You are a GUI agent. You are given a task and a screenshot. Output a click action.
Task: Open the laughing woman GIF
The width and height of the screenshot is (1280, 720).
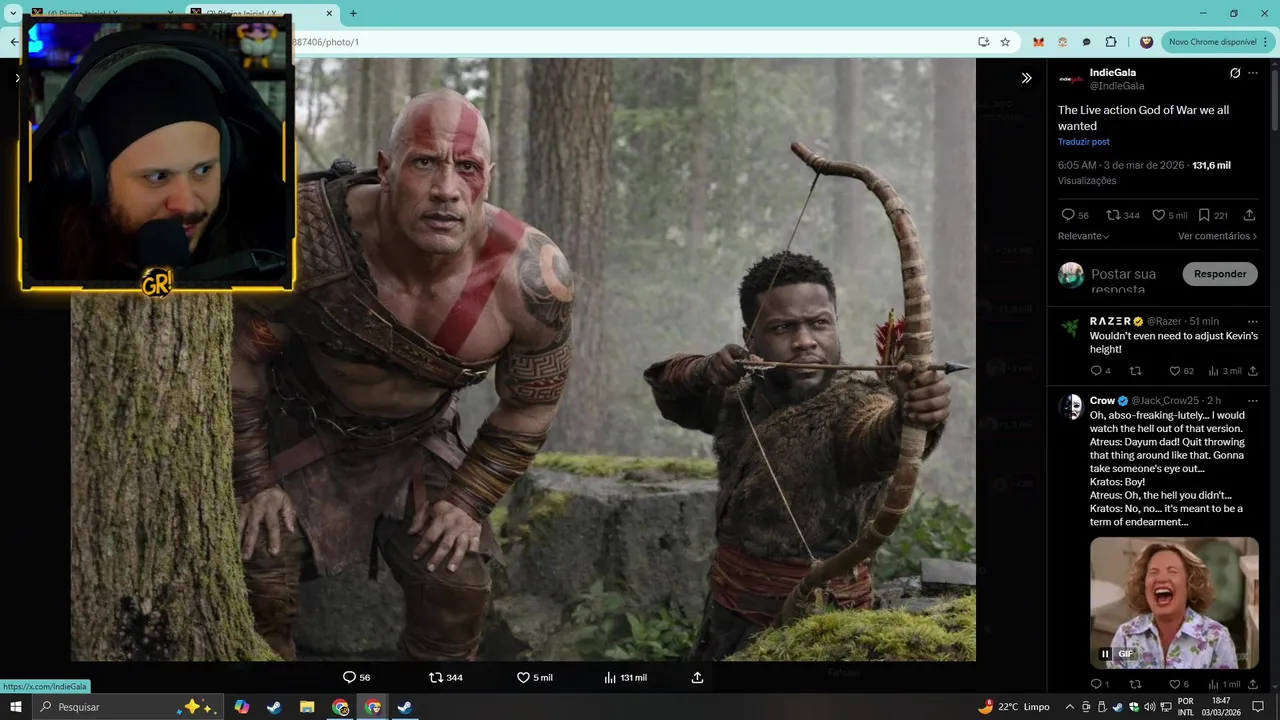[1174, 603]
